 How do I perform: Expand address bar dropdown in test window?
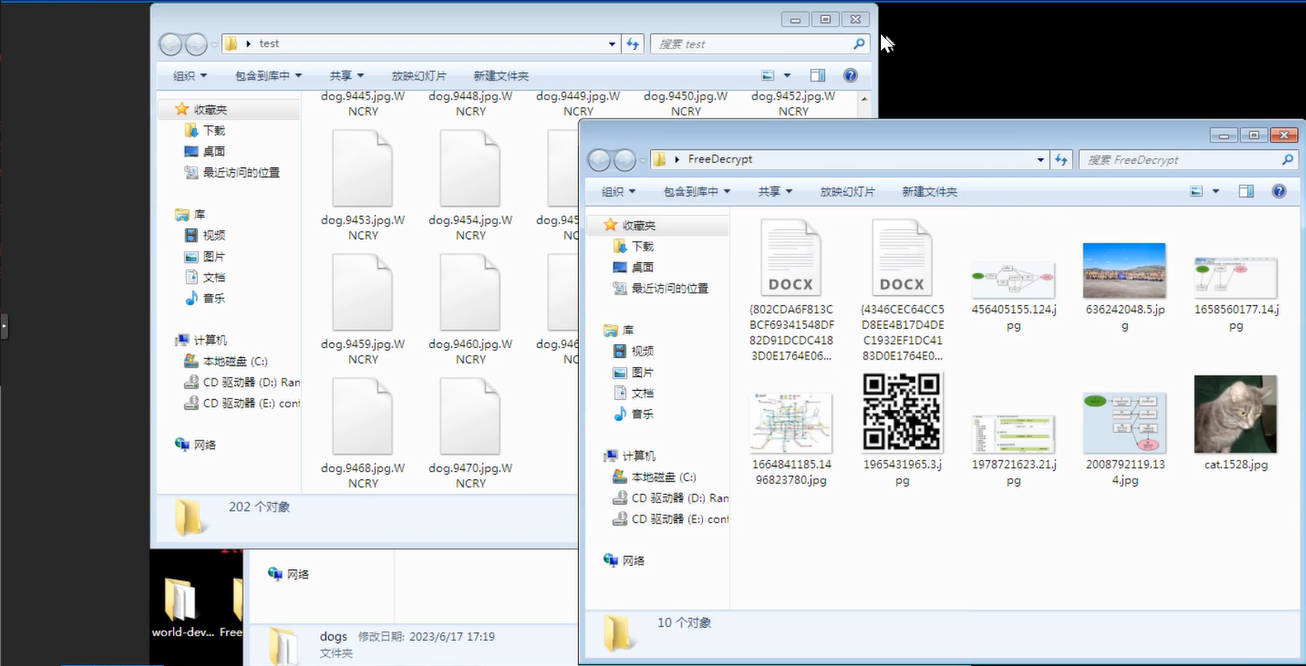(612, 44)
